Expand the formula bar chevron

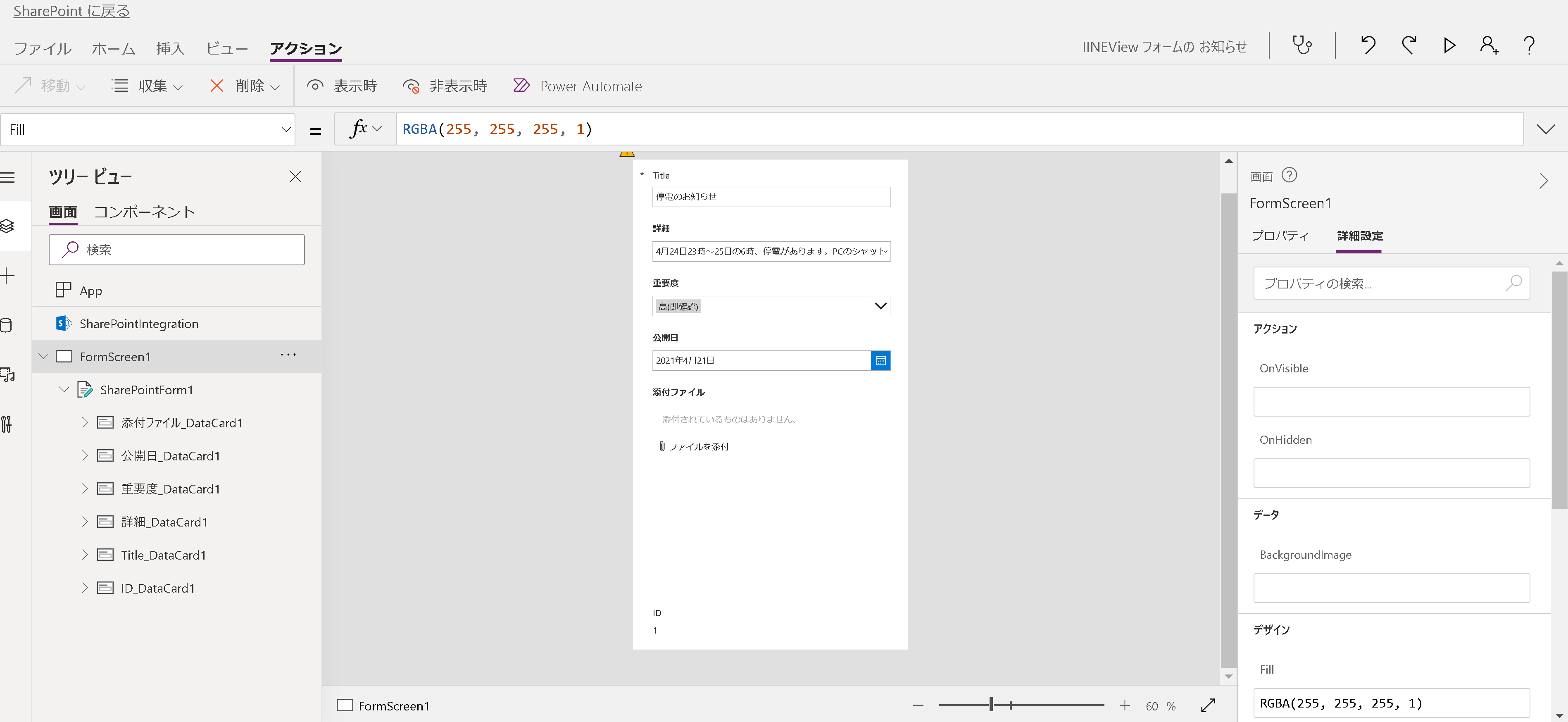[x=1545, y=129]
